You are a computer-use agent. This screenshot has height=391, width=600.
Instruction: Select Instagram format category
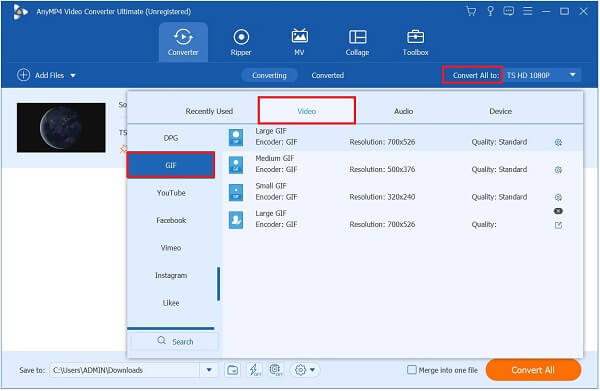tap(171, 275)
